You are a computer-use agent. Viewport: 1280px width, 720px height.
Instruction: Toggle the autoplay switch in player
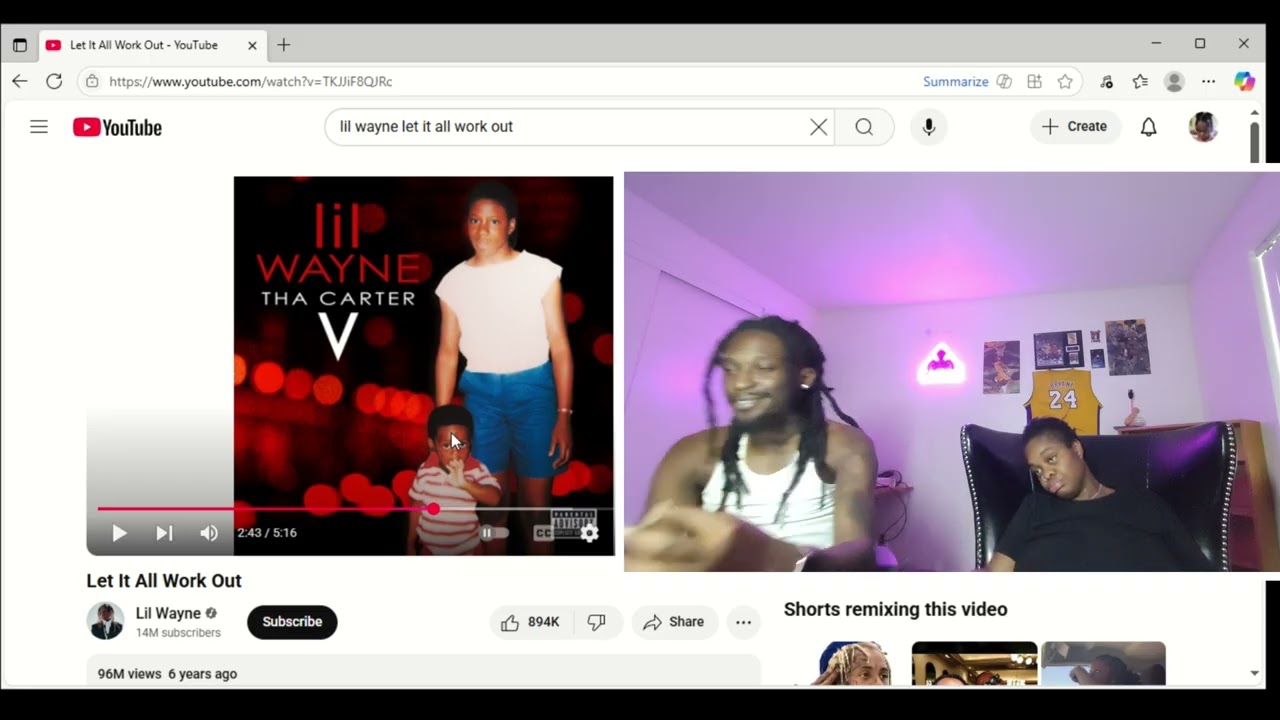click(x=494, y=533)
